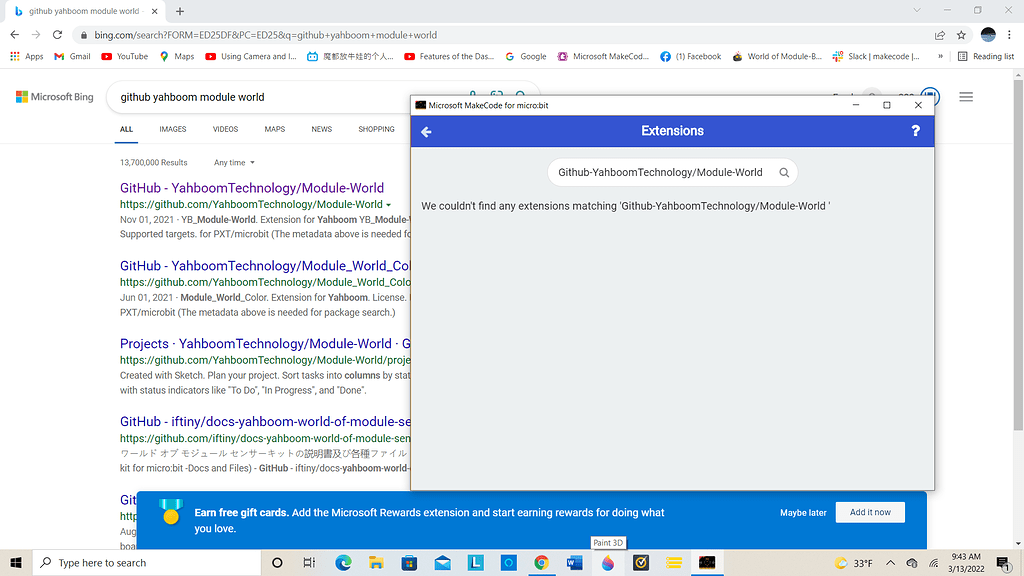Expand dropdown arrow beside Module-World URL
1024x576 pixels.
tap(389, 205)
